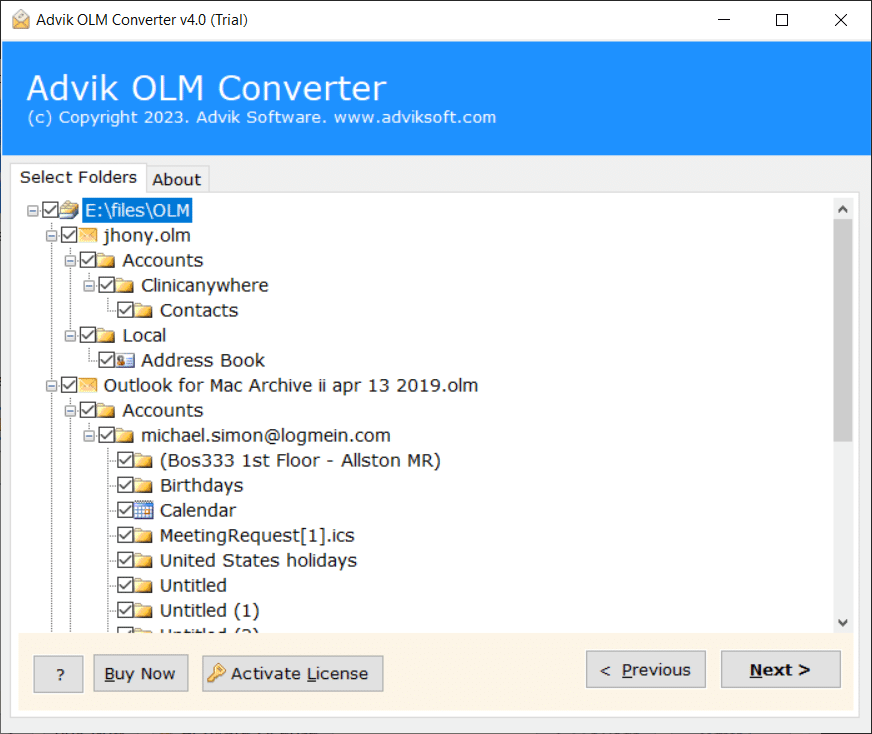
Task: Toggle the United States holidays checkbox
Action: [x=125, y=560]
